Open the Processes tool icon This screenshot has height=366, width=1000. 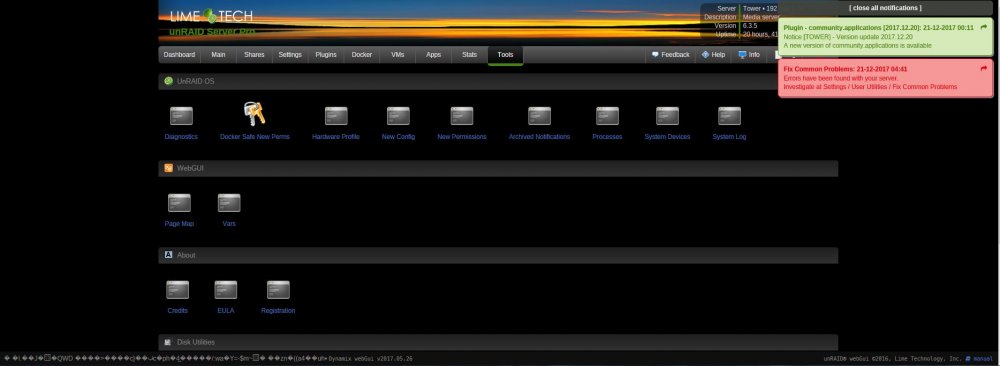607,116
